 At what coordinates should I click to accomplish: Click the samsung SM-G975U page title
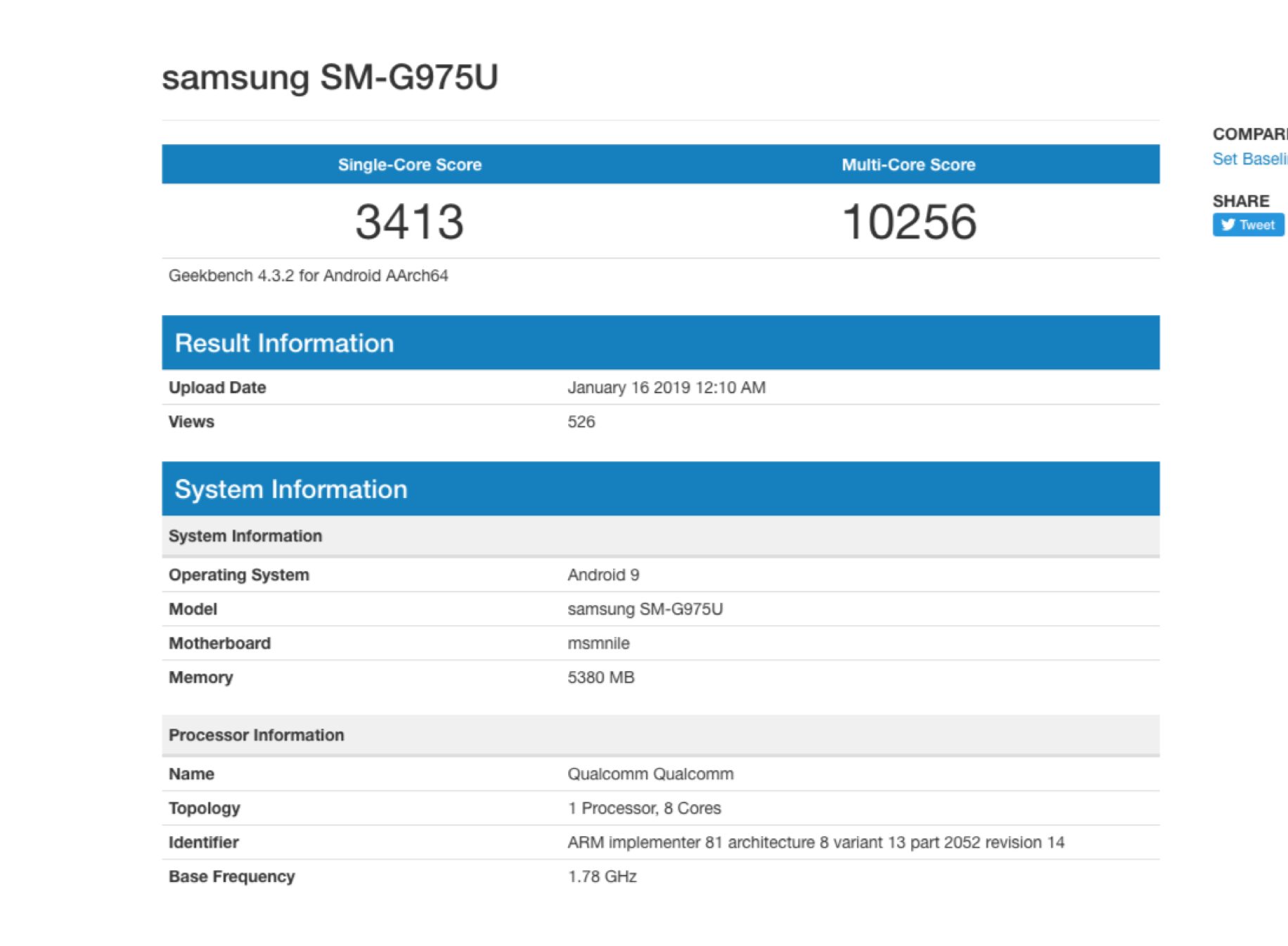coord(330,77)
